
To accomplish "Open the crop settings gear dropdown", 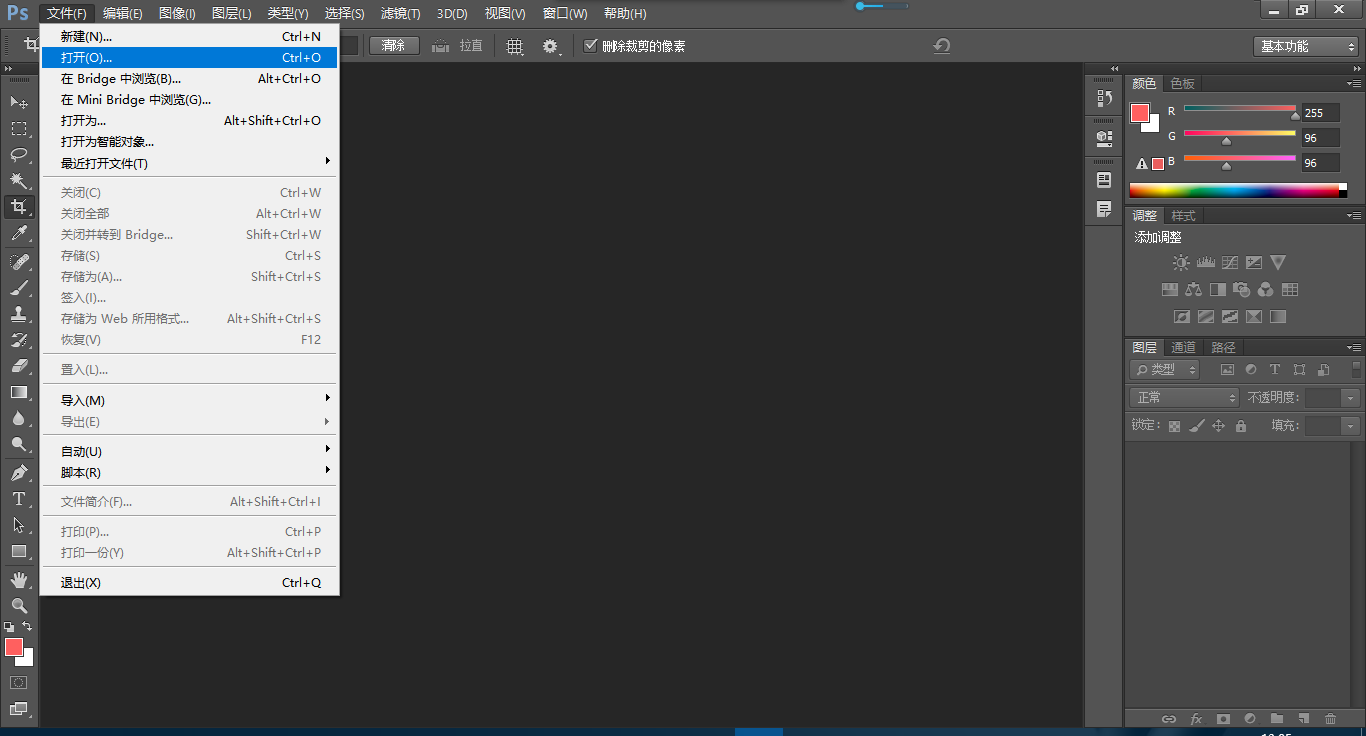I will coord(551,46).
